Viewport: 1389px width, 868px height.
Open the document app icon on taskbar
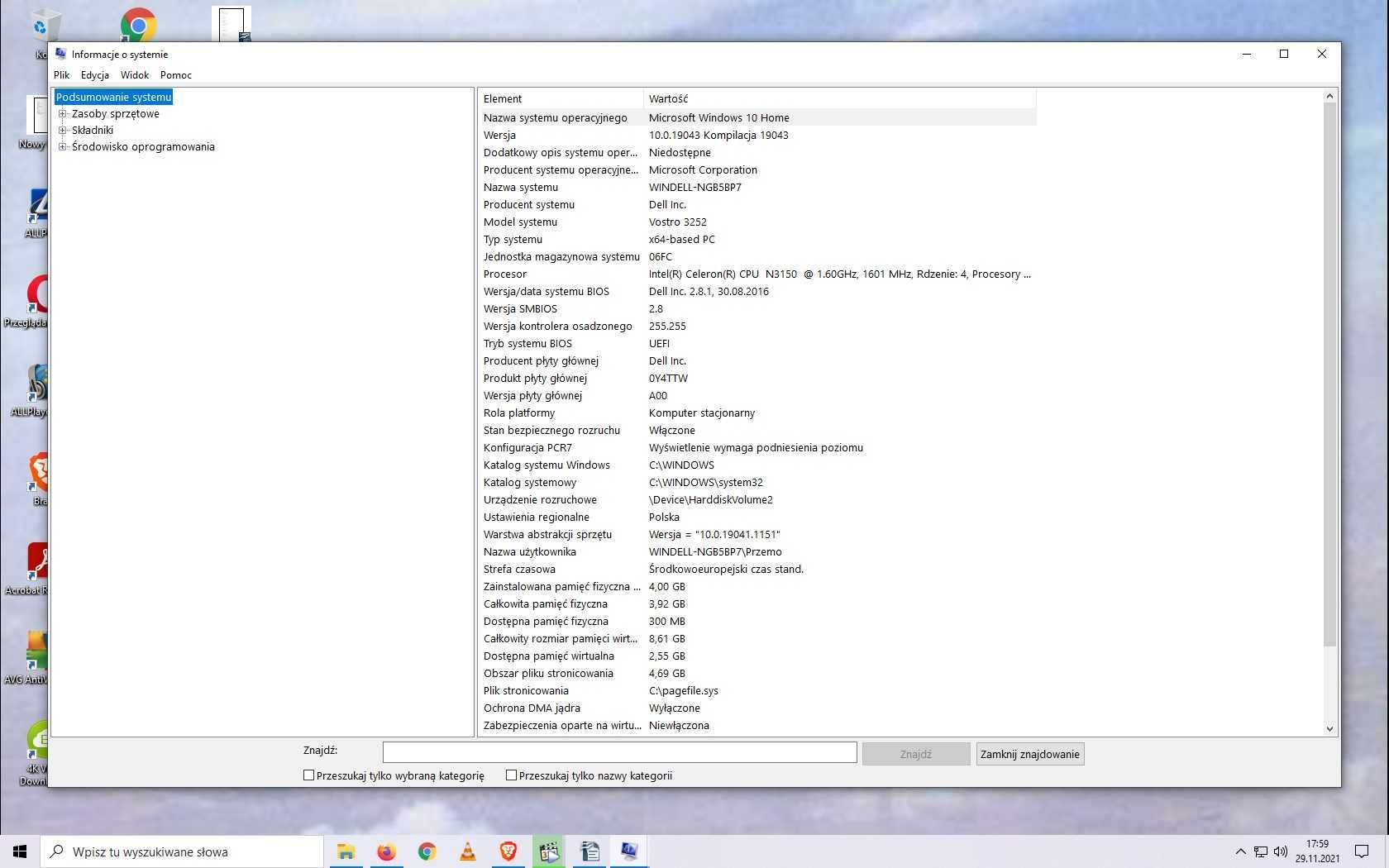(589, 851)
